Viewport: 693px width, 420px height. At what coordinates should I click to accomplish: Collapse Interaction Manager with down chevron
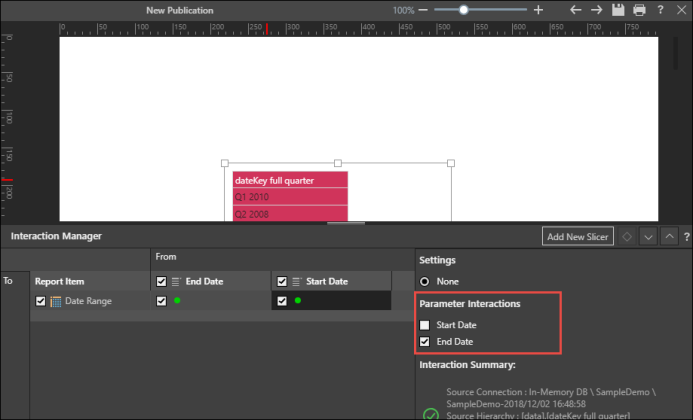648,237
